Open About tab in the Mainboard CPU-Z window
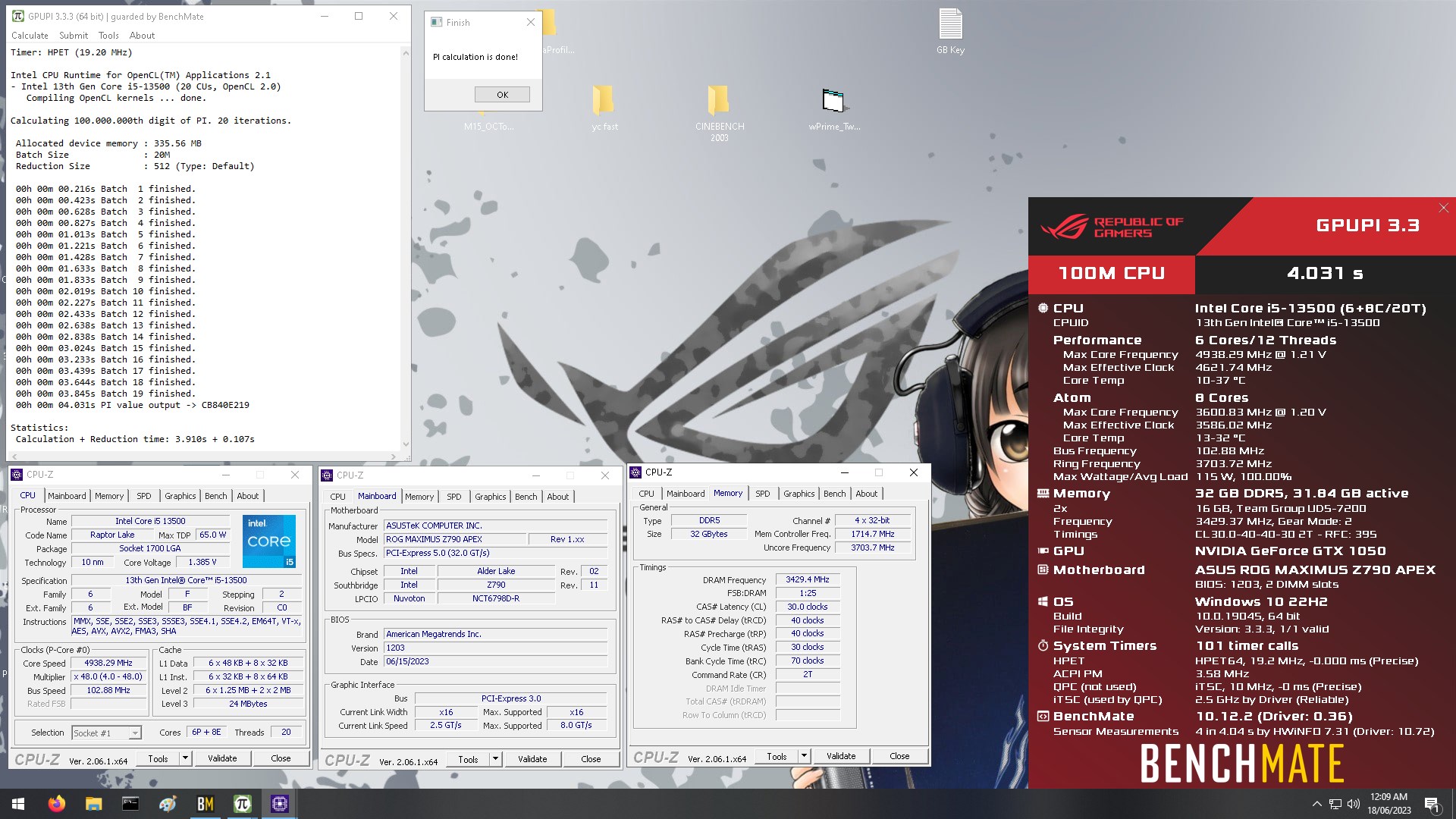 click(x=557, y=497)
